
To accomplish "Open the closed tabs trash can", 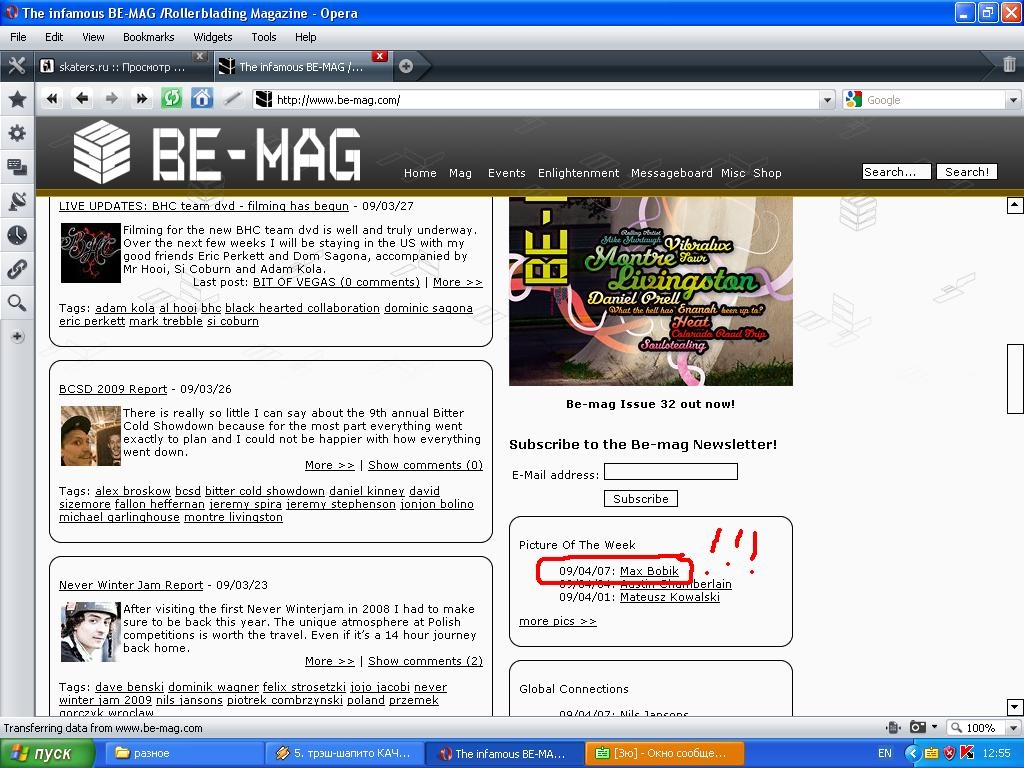I will (x=1009, y=65).
